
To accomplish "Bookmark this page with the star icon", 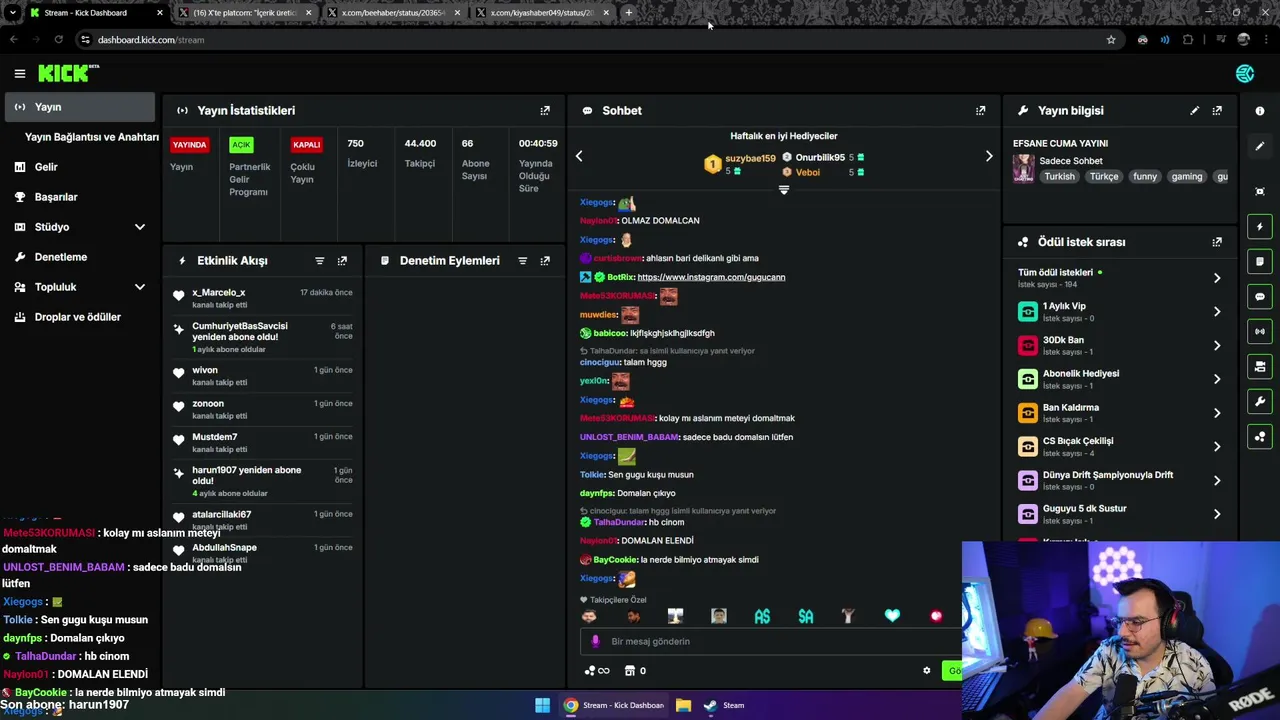I will pos(1111,40).
